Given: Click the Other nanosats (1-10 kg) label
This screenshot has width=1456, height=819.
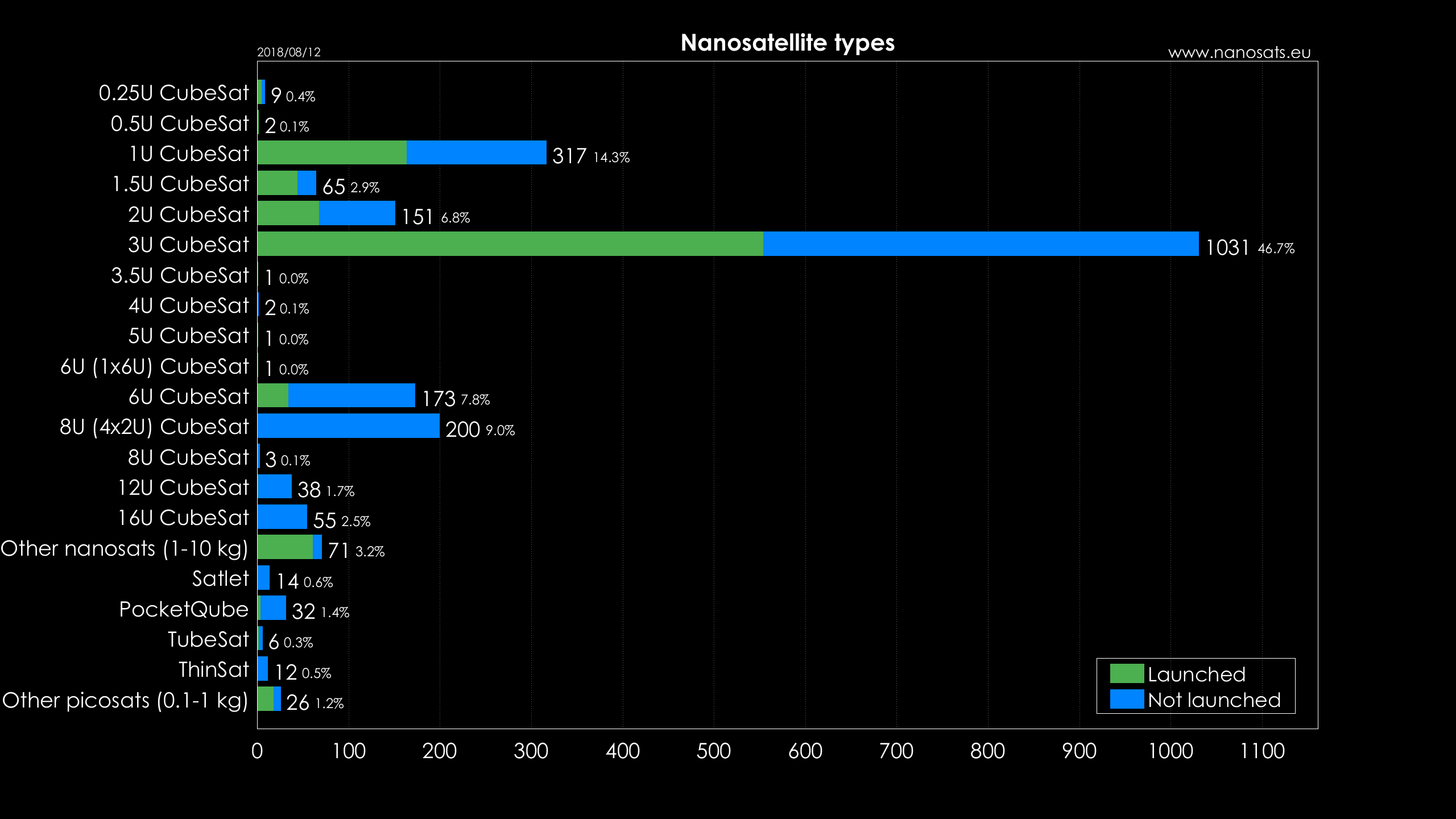Looking at the screenshot, I should point(124,548).
